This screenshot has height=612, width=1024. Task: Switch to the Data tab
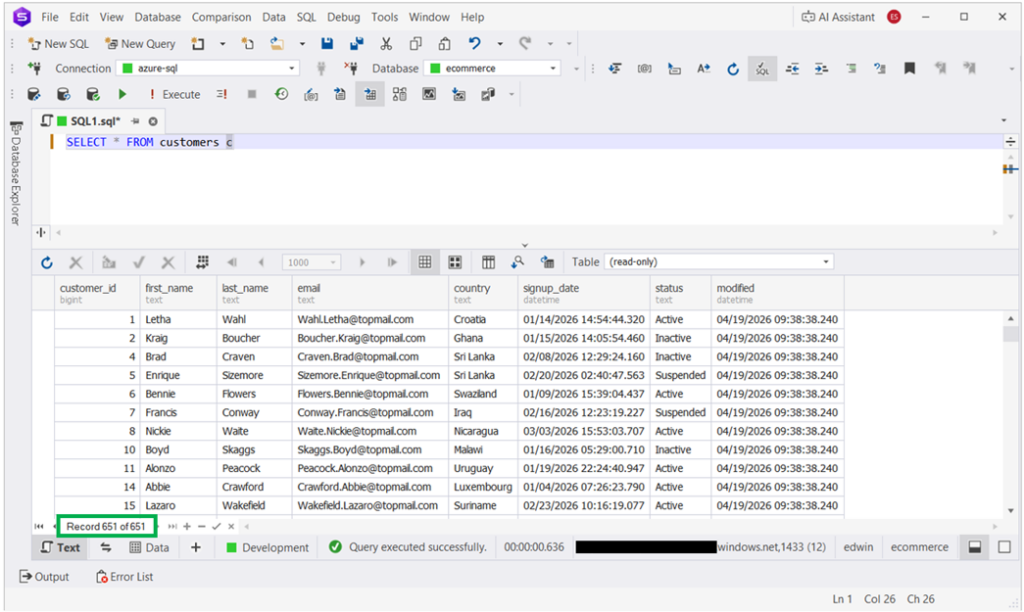[150, 547]
